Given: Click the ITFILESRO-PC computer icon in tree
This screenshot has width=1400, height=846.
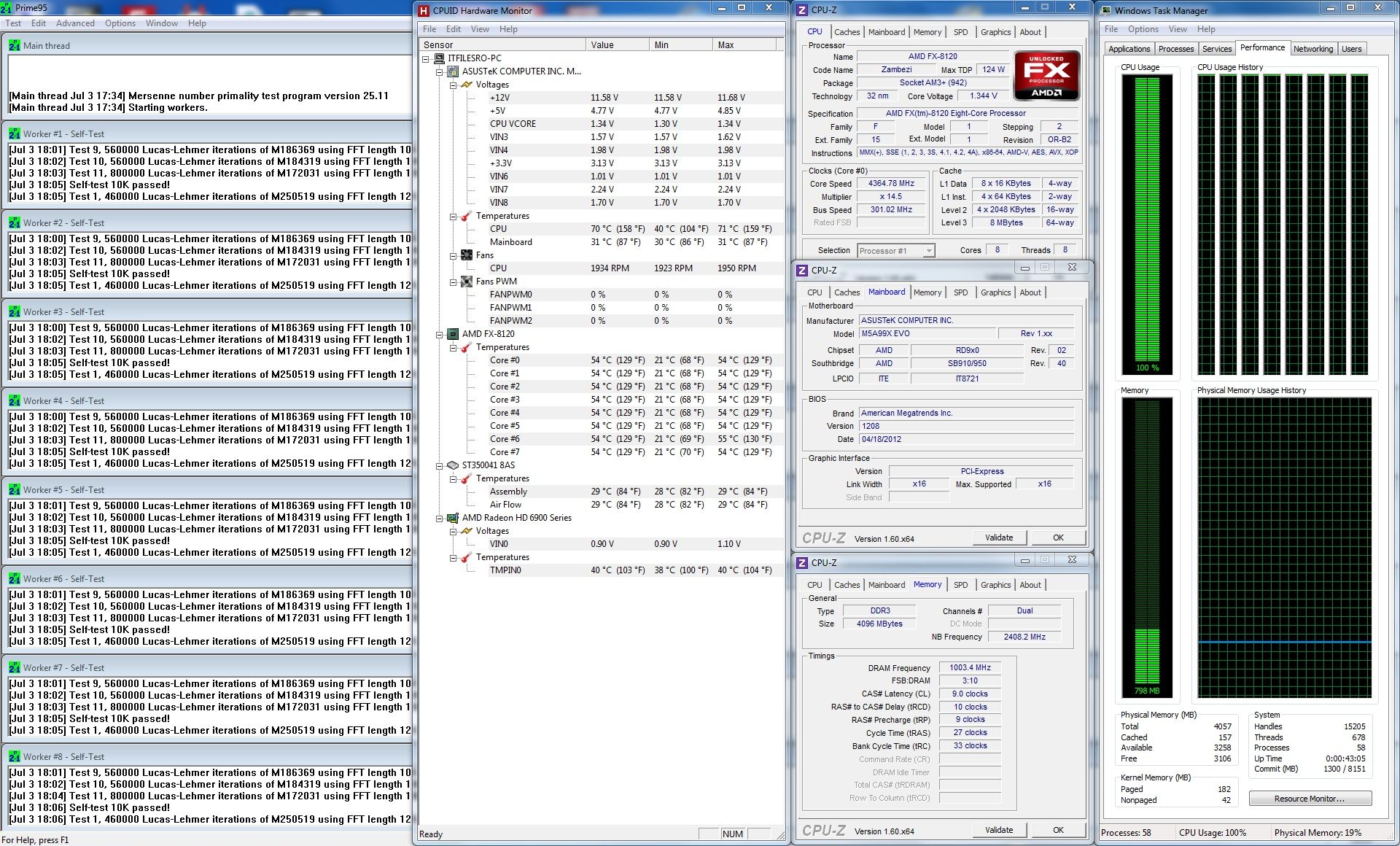Looking at the screenshot, I should coord(439,58).
